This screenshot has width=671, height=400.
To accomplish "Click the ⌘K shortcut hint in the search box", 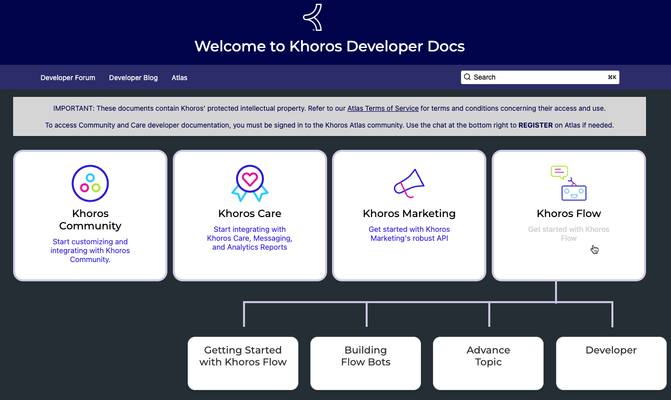I will [612, 77].
